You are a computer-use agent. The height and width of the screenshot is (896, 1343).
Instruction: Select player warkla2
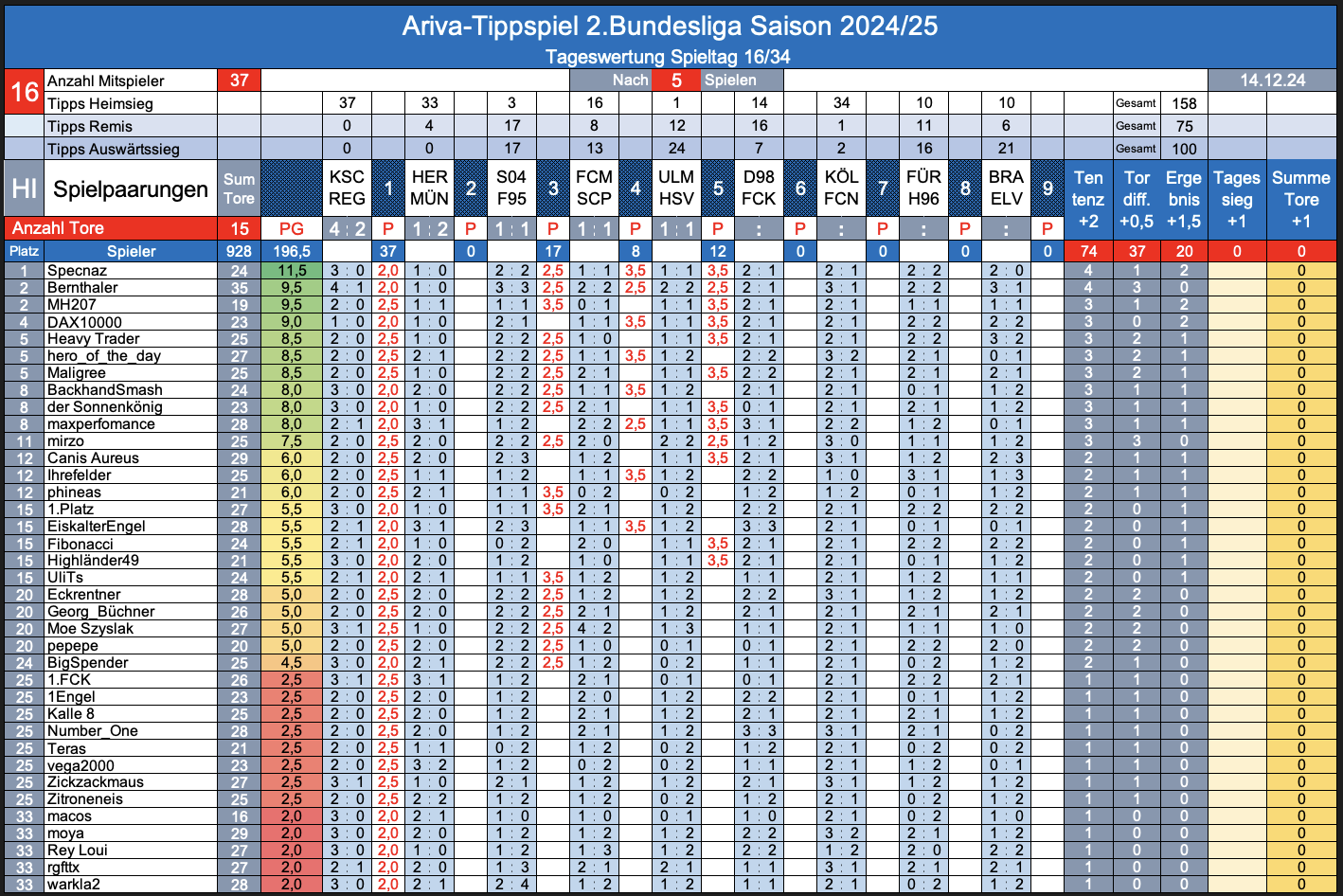(131, 885)
